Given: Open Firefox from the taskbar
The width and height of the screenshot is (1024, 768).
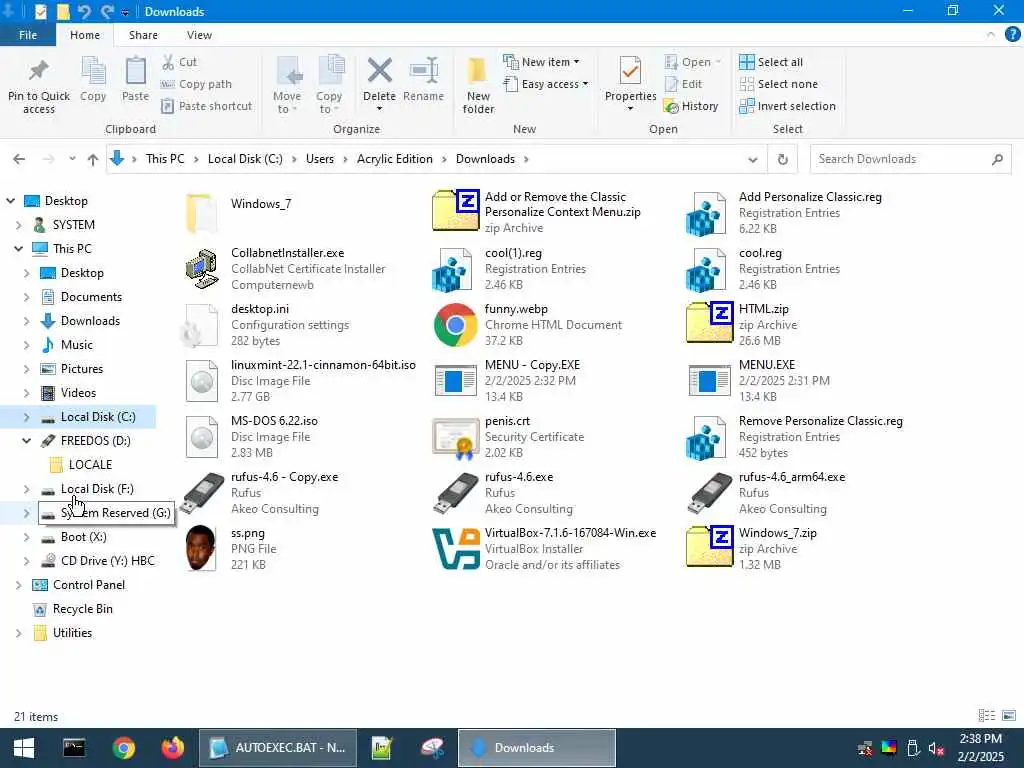Looking at the screenshot, I should click(x=173, y=748).
